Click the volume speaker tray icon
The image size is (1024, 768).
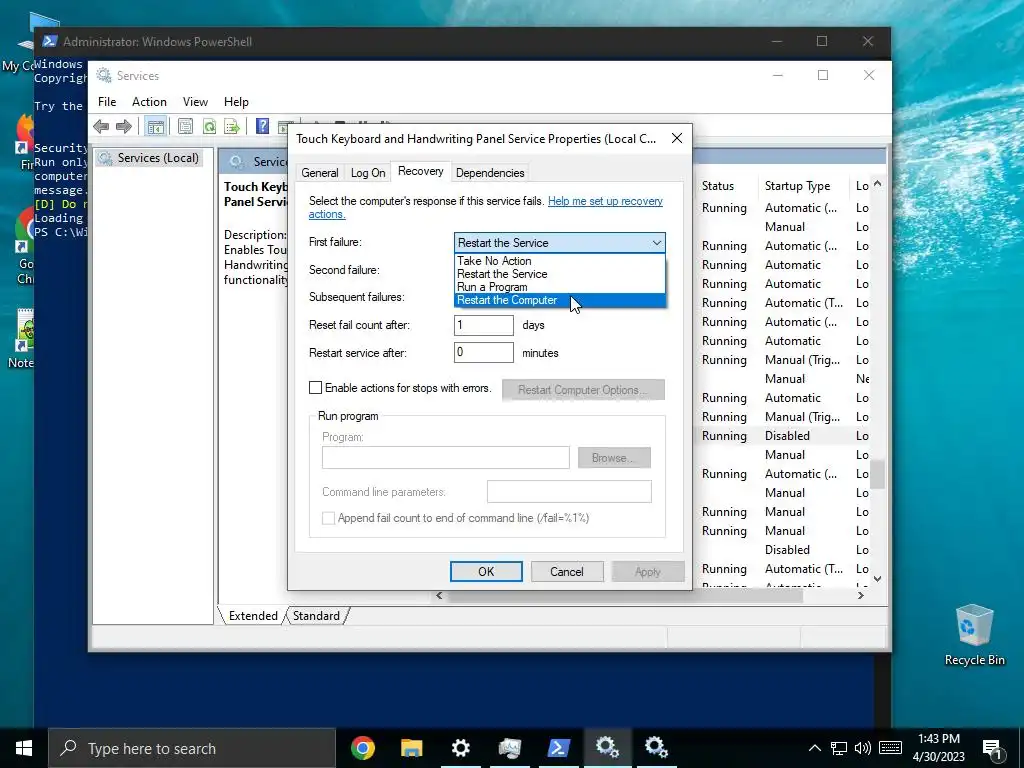[x=863, y=748]
